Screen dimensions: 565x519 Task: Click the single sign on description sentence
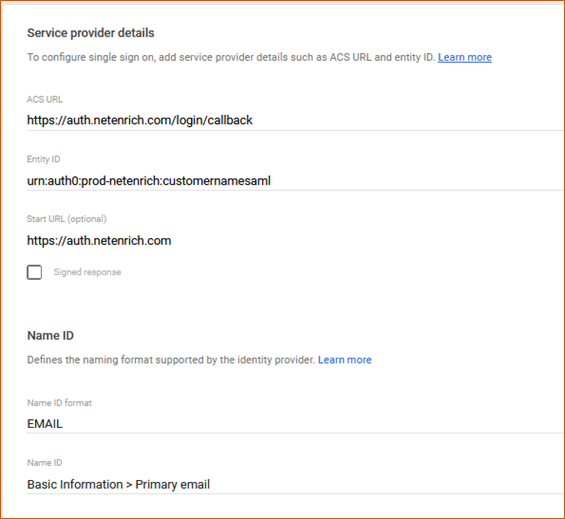(x=231, y=57)
